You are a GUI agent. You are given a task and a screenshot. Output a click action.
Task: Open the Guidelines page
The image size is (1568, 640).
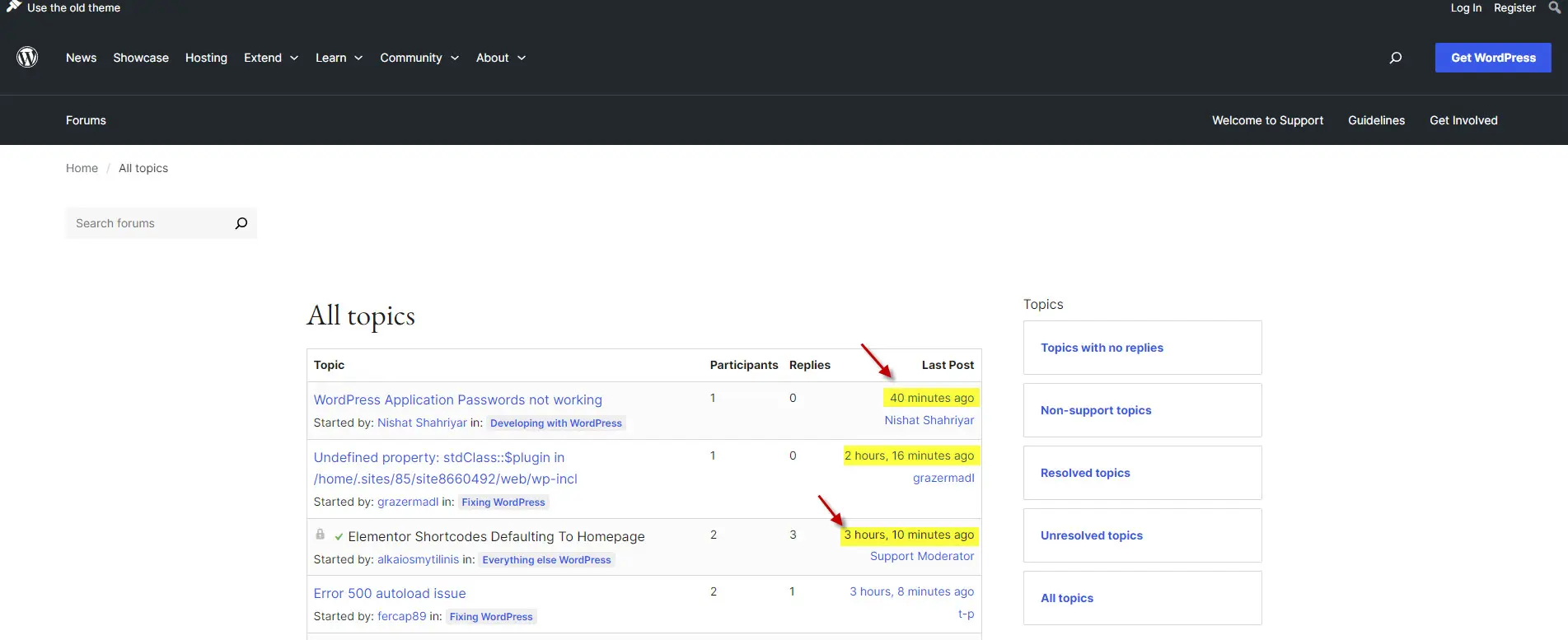click(x=1376, y=120)
